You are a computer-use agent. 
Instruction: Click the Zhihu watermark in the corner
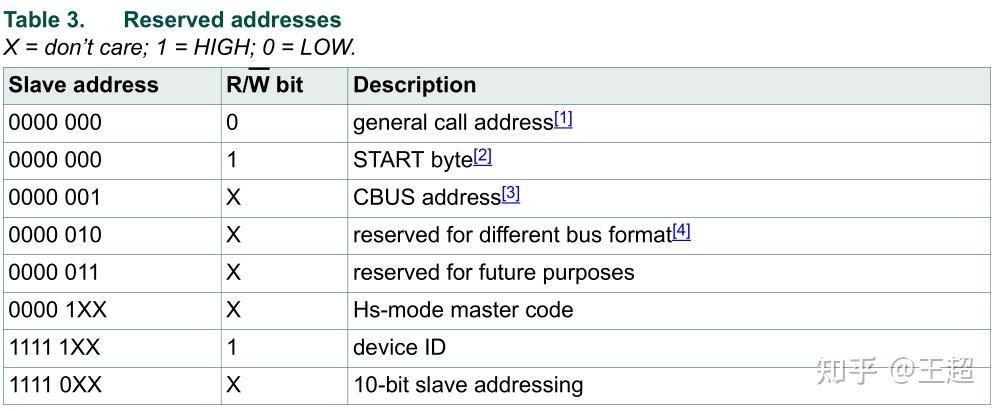(x=894, y=372)
